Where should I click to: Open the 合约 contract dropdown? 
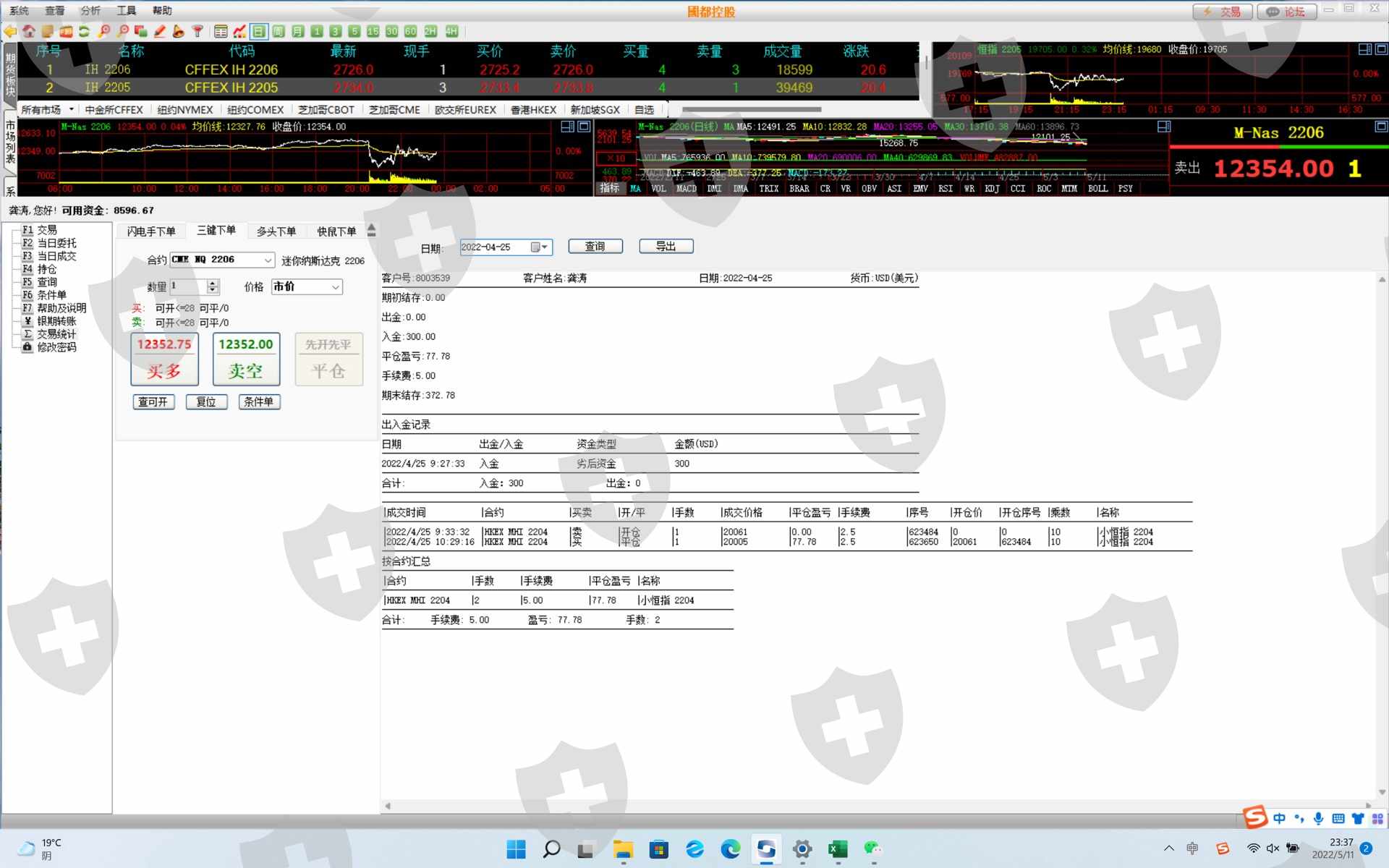coord(268,260)
